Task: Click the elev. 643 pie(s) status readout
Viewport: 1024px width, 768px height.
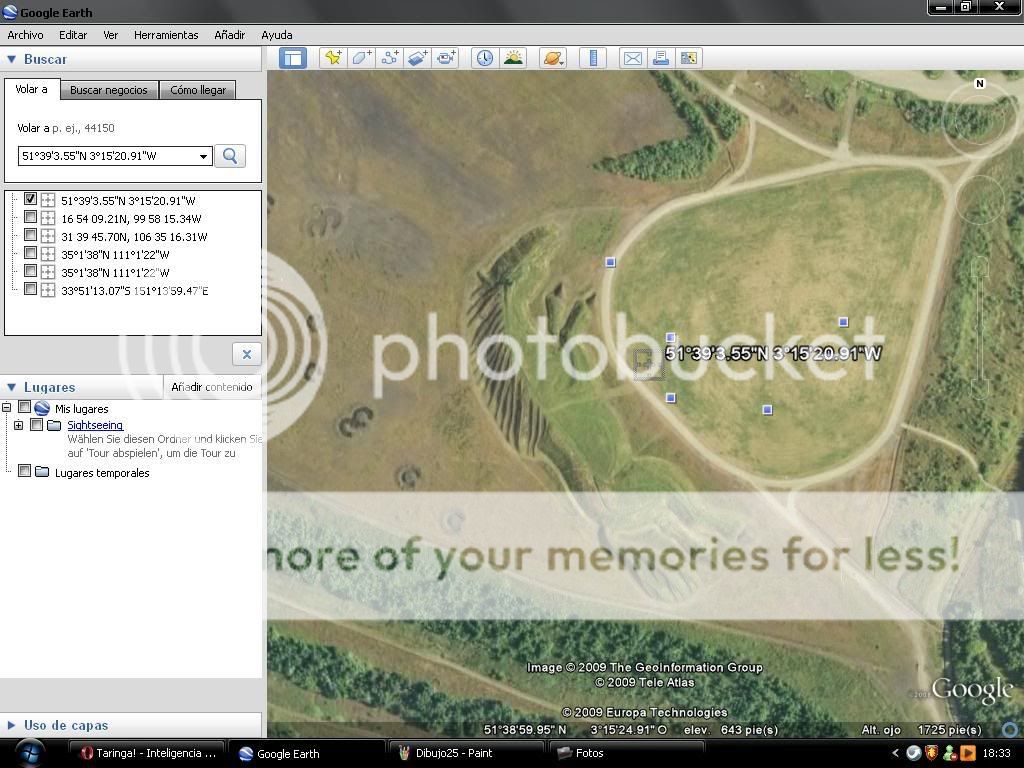Action: click(731, 729)
